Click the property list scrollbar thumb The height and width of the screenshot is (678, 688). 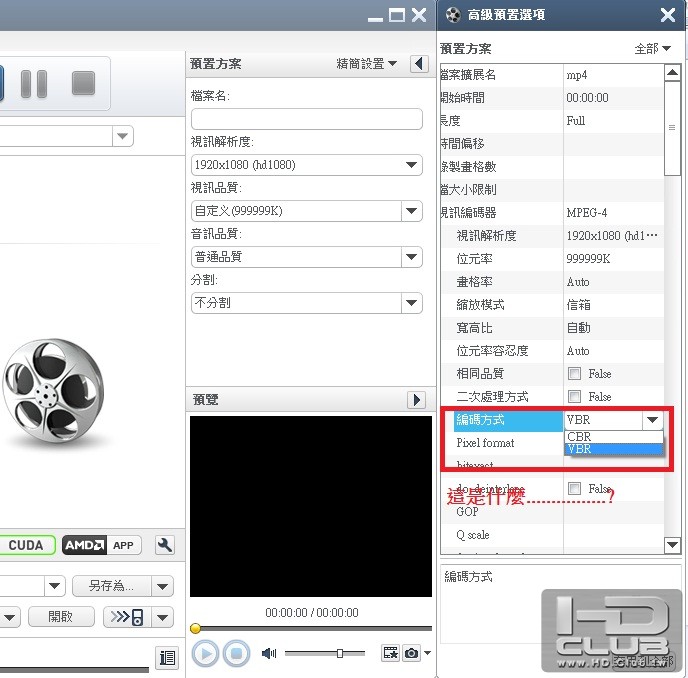672,128
